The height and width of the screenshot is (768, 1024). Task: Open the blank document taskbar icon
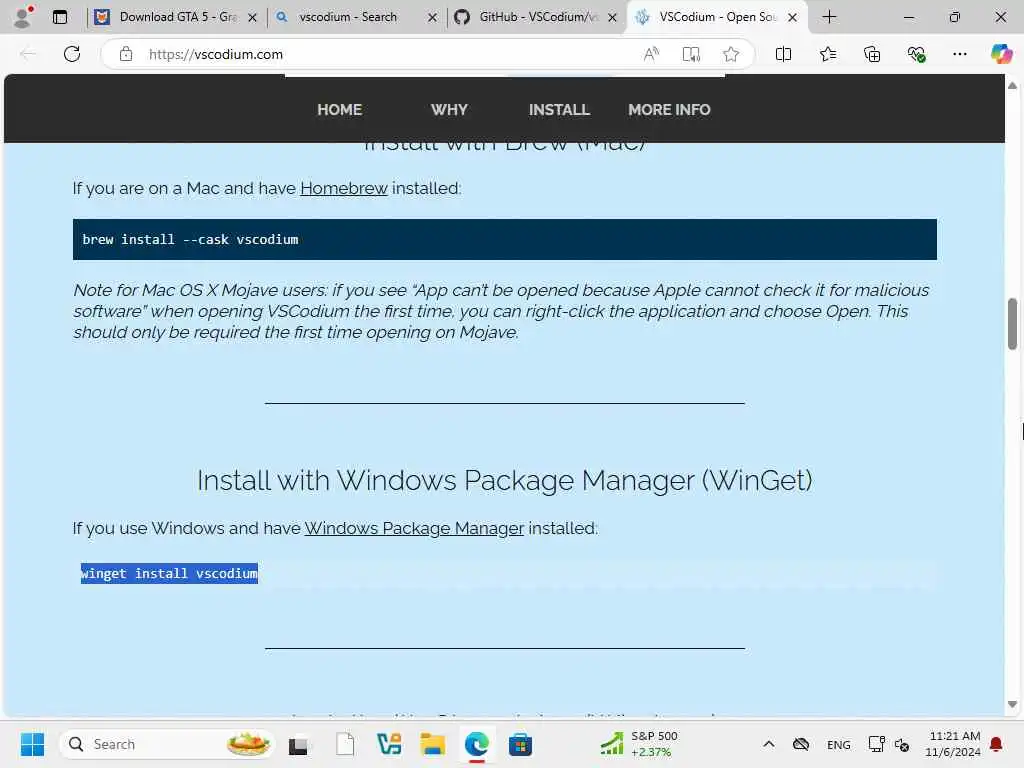tap(345, 744)
